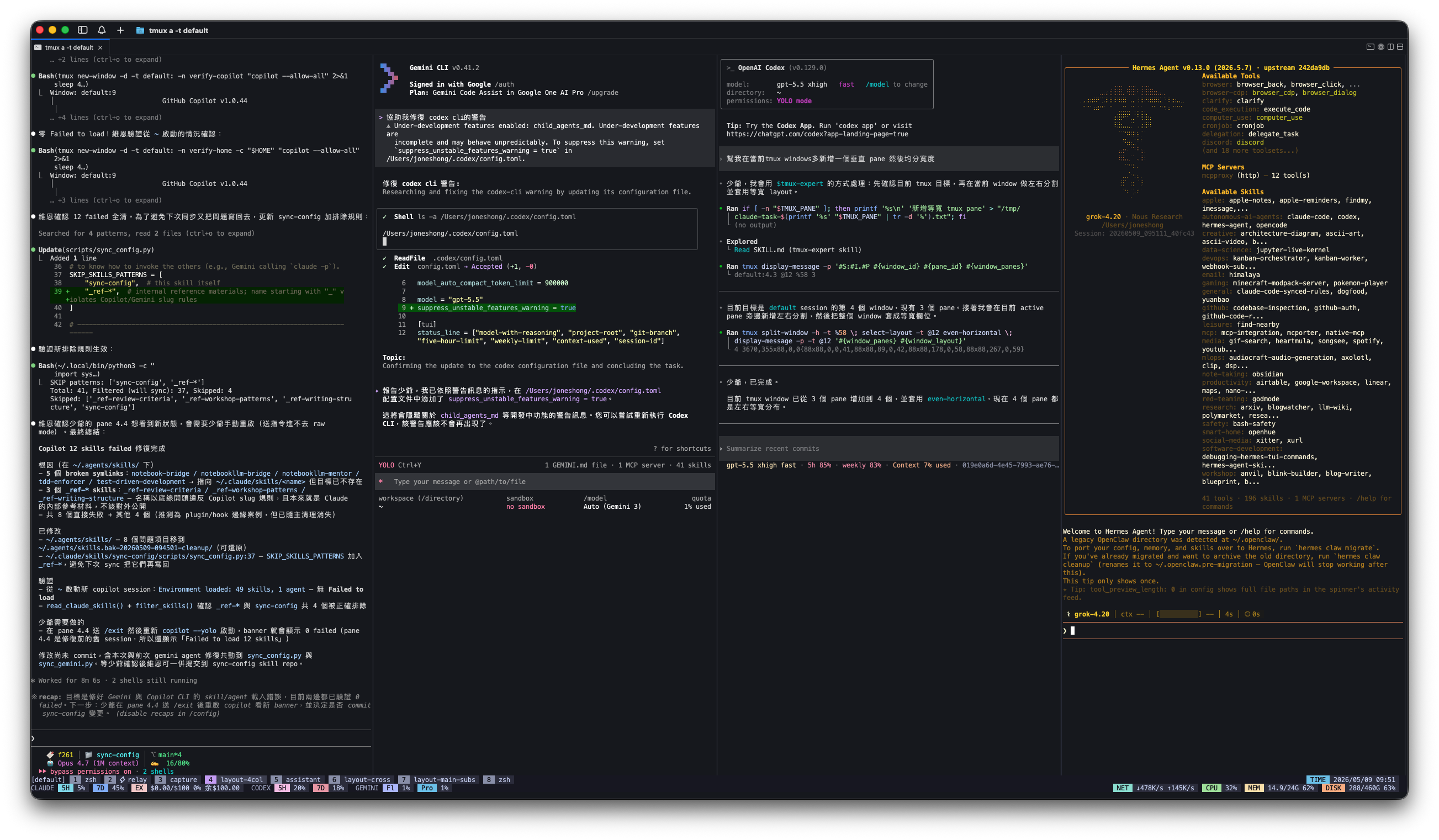The image size is (1439, 840).
Task: Click the '? for shortcuts' hint in Gemini
Action: (682, 449)
